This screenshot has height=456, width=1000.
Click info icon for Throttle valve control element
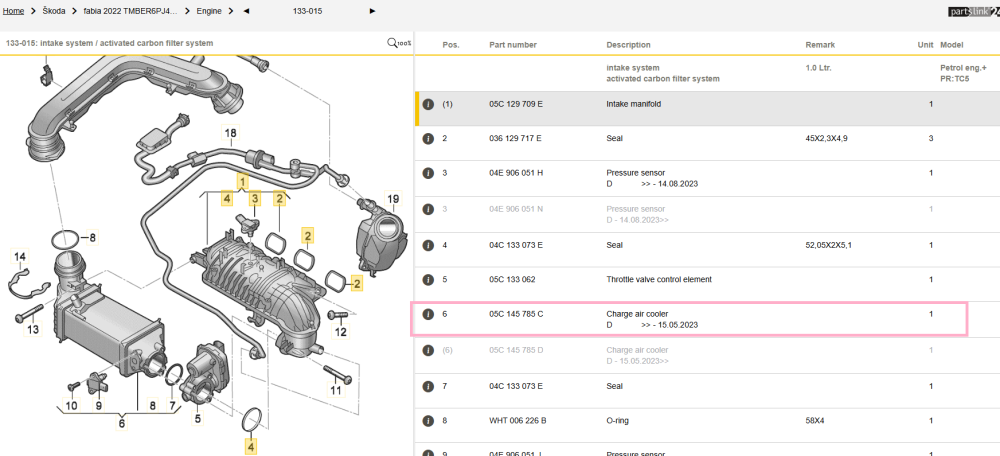(x=428, y=279)
